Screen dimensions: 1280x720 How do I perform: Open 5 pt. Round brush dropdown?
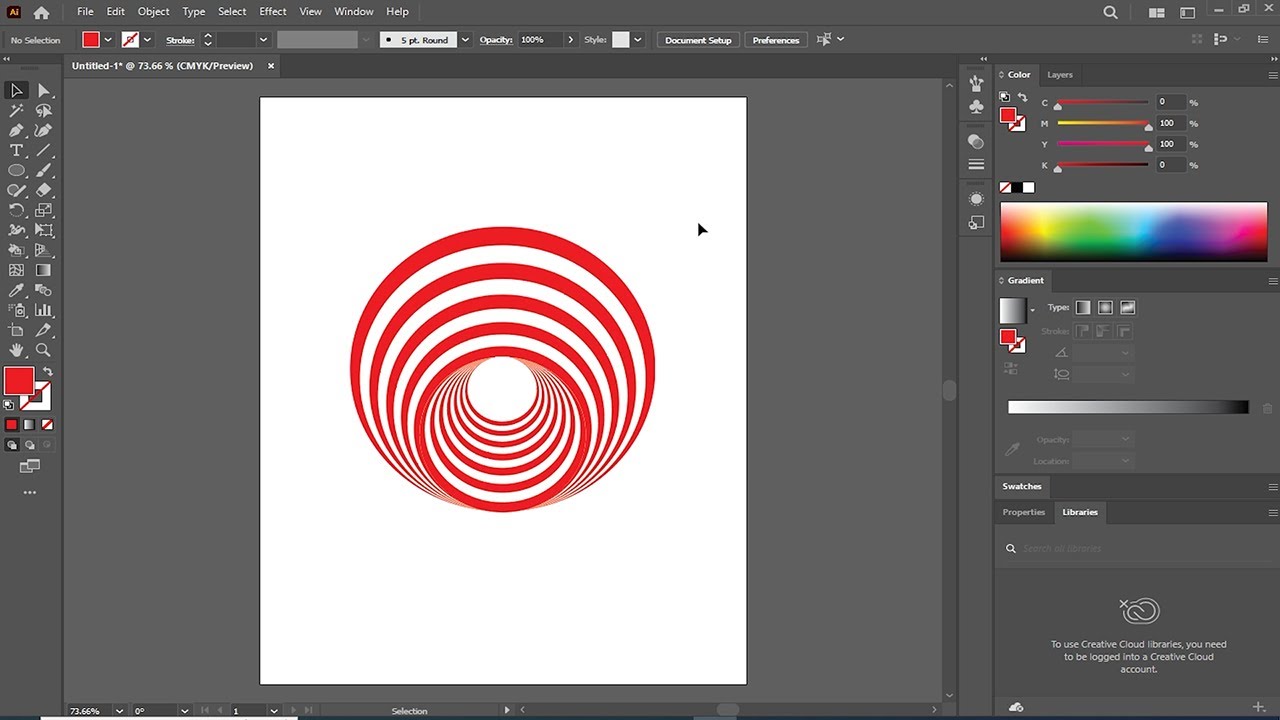pyautogui.click(x=465, y=40)
